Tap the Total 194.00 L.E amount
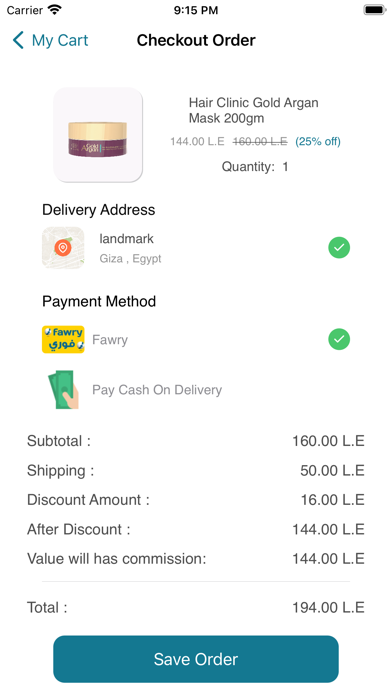This screenshot has width=392, height=696. click(x=328, y=608)
